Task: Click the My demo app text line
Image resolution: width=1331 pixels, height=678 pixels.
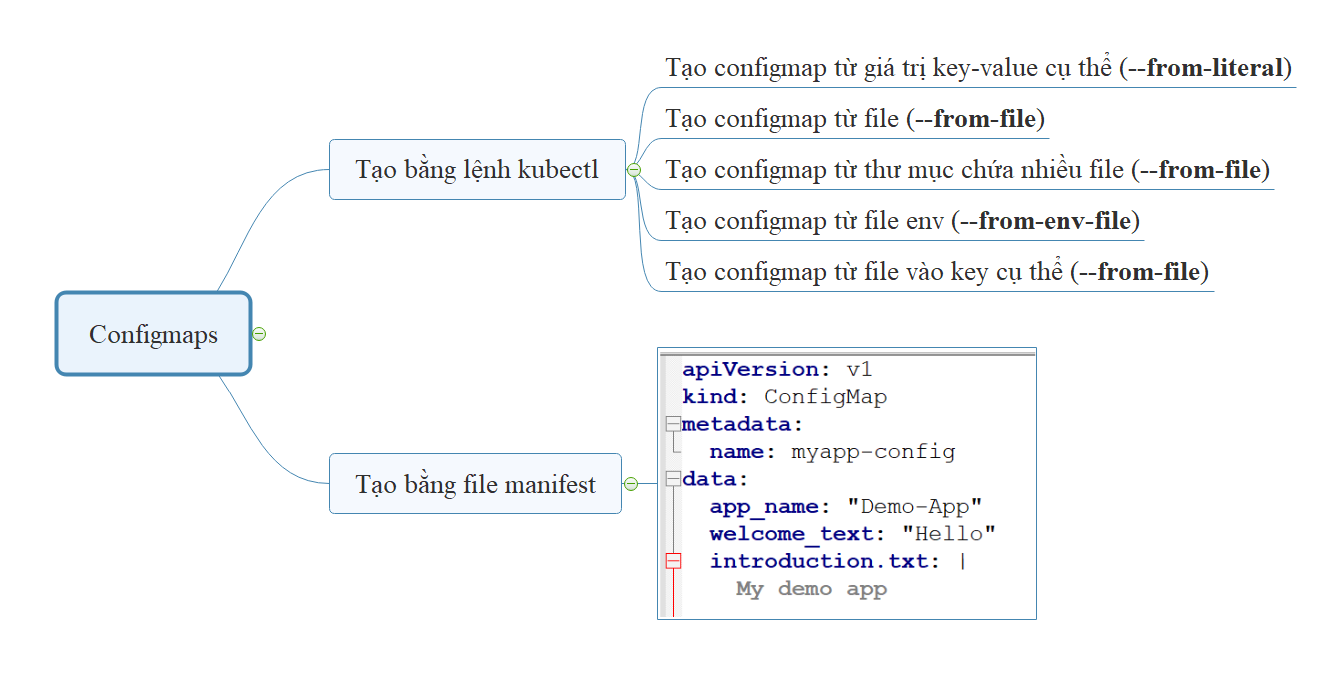Action: click(x=810, y=589)
